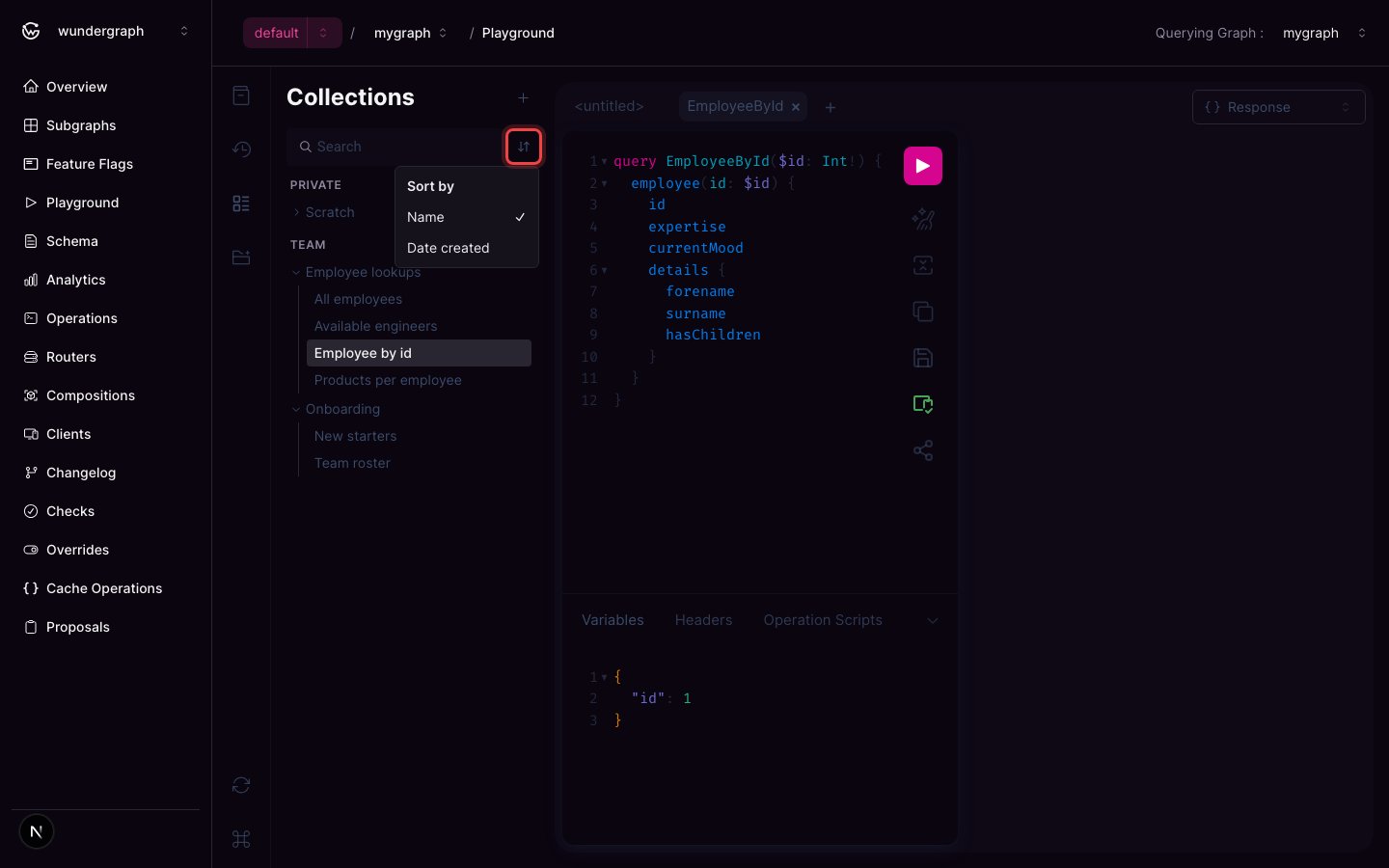The image size is (1389, 868).
Task: Open Products per employee operation
Action: point(419,380)
